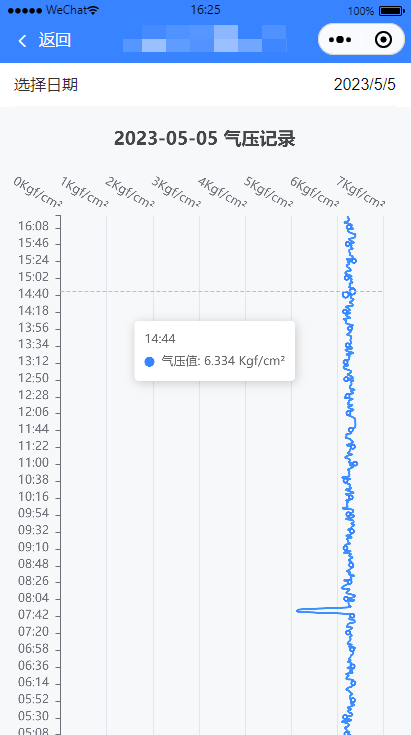Select the pressure spike near 07:42
The width and height of the screenshot is (411, 735).
coord(317,610)
